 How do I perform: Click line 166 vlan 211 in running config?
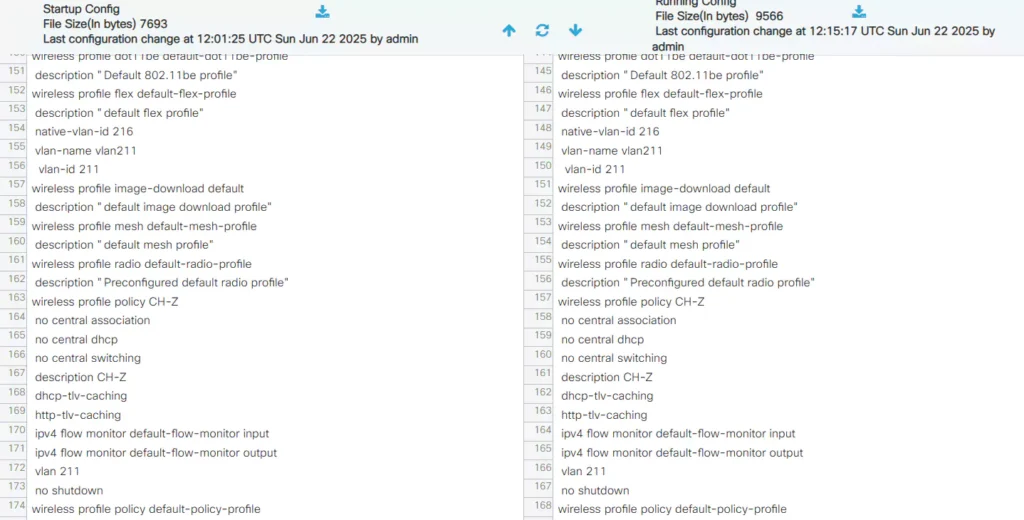click(x=583, y=472)
